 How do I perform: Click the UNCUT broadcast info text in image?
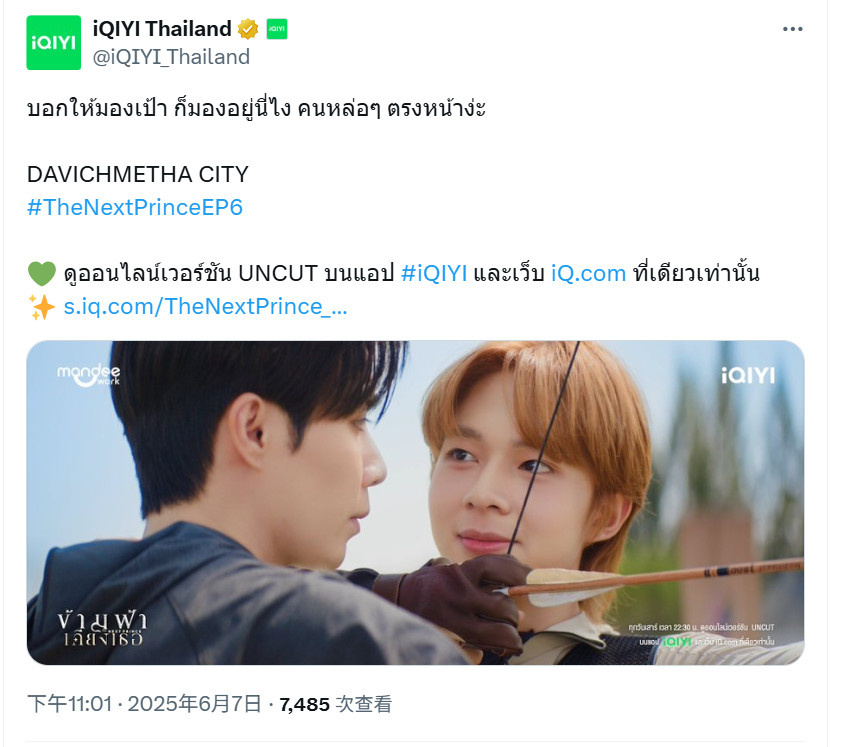pos(701,634)
